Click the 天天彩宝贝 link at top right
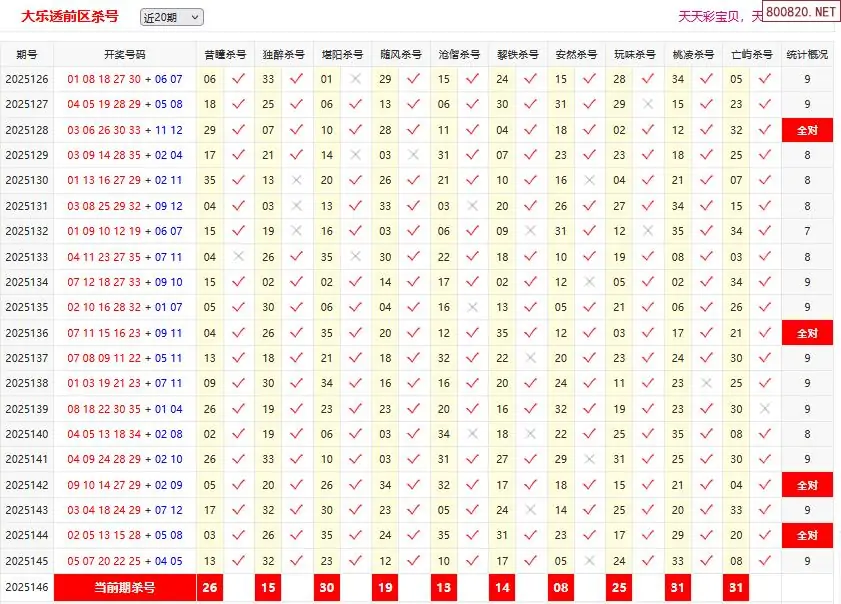Image resolution: width=841 pixels, height=604 pixels. coord(712,17)
